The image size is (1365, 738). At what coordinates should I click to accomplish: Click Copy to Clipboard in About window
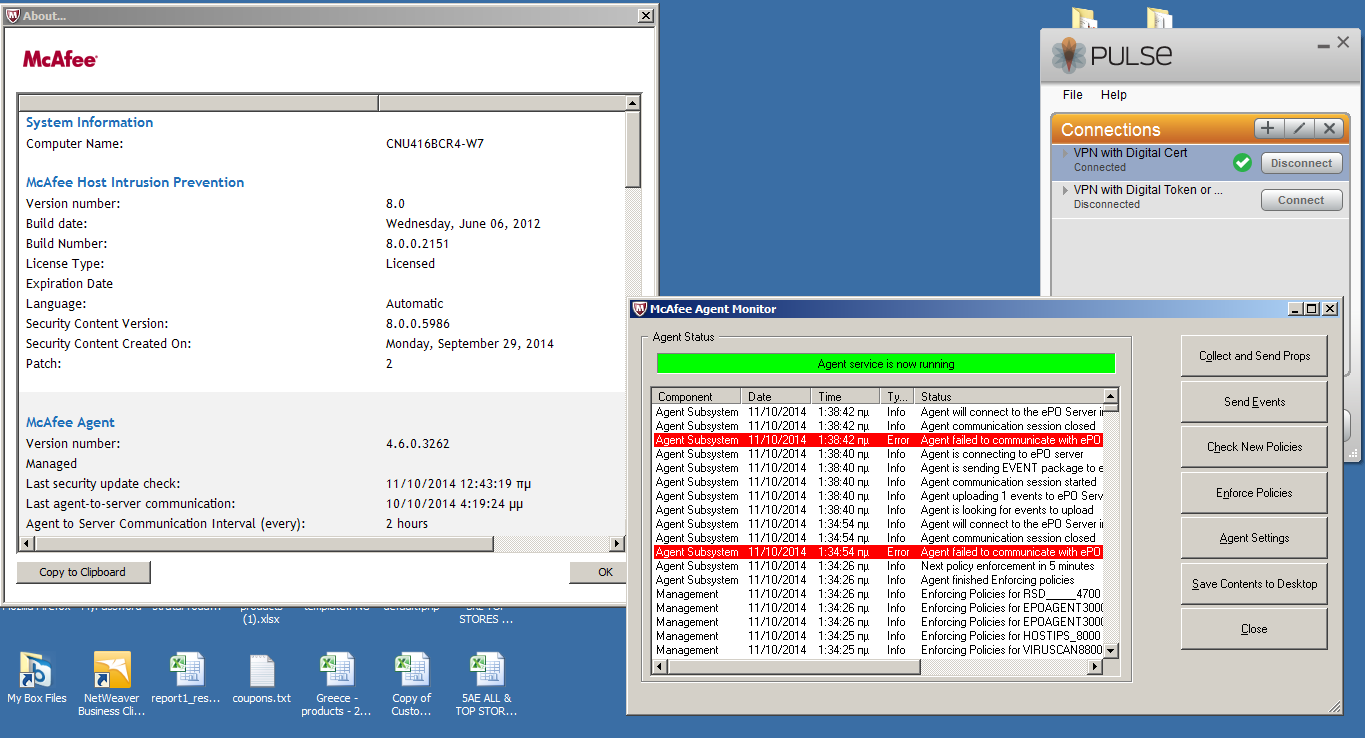coord(83,572)
